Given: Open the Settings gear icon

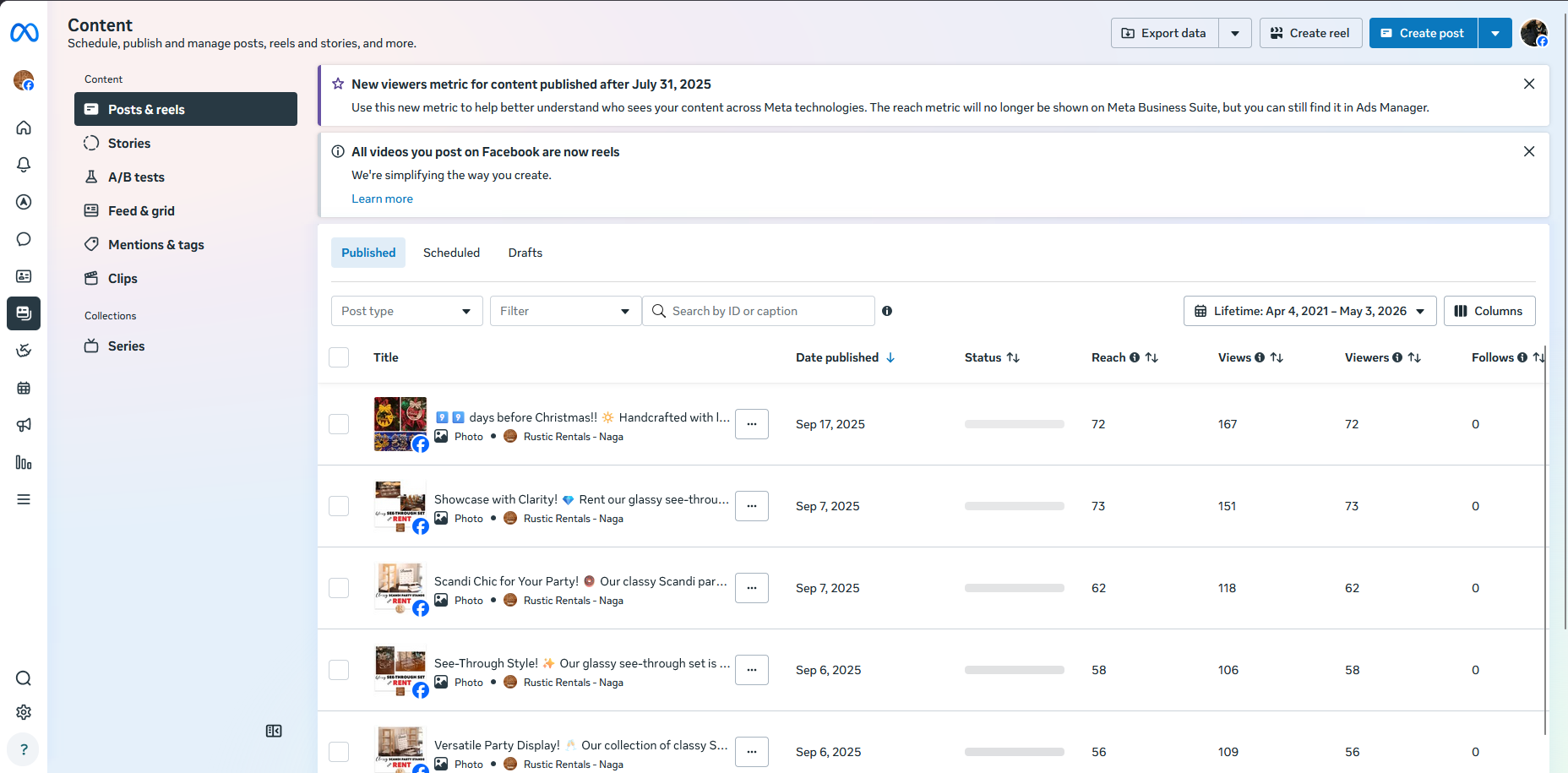Looking at the screenshot, I should pos(24,712).
